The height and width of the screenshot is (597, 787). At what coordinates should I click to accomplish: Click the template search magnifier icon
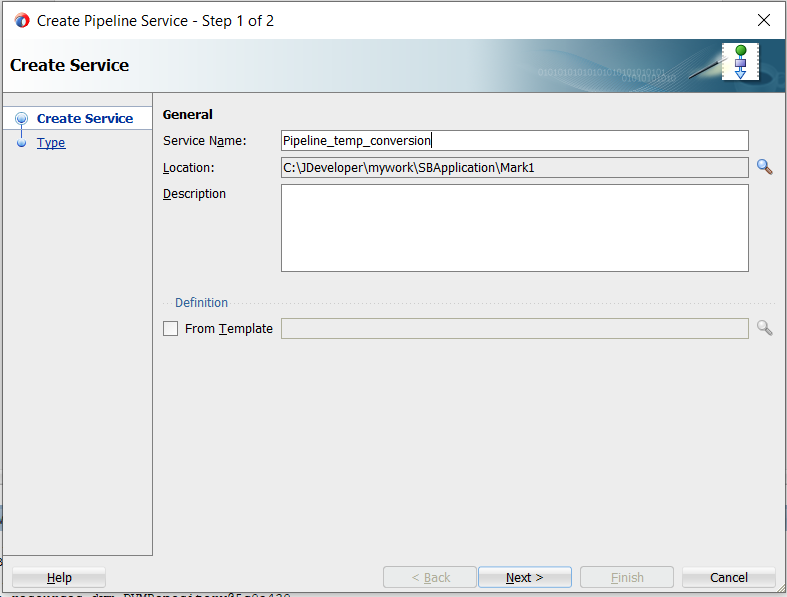click(764, 328)
